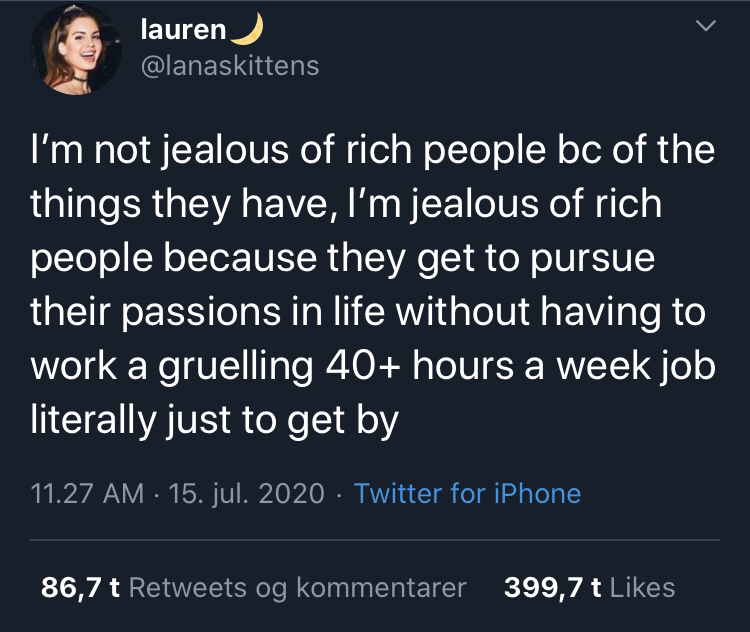Click text "people because they get to pursue"
This screenshot has width=750, height=632.
pos(342,259)
